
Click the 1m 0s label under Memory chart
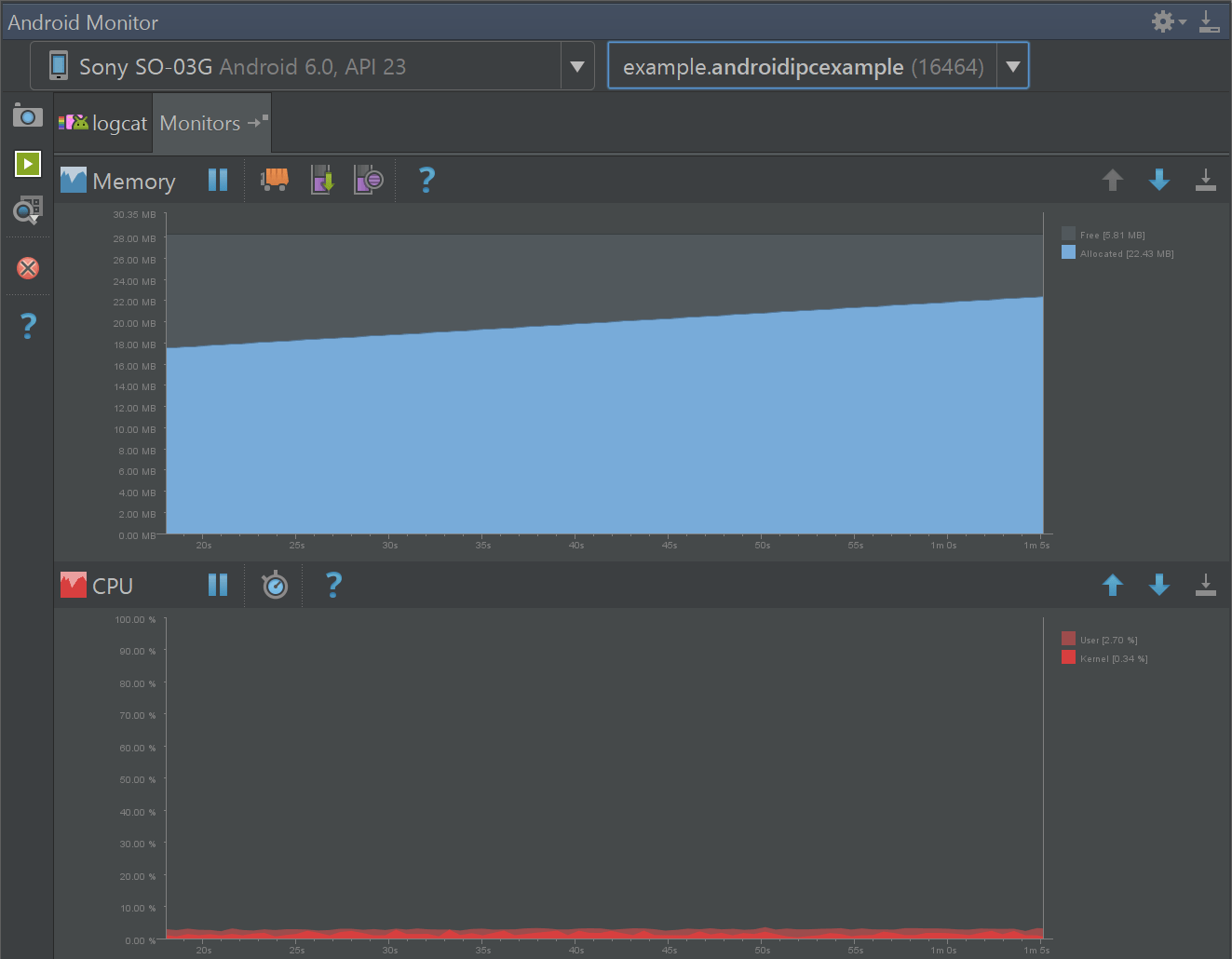click(x=944, y=546)
